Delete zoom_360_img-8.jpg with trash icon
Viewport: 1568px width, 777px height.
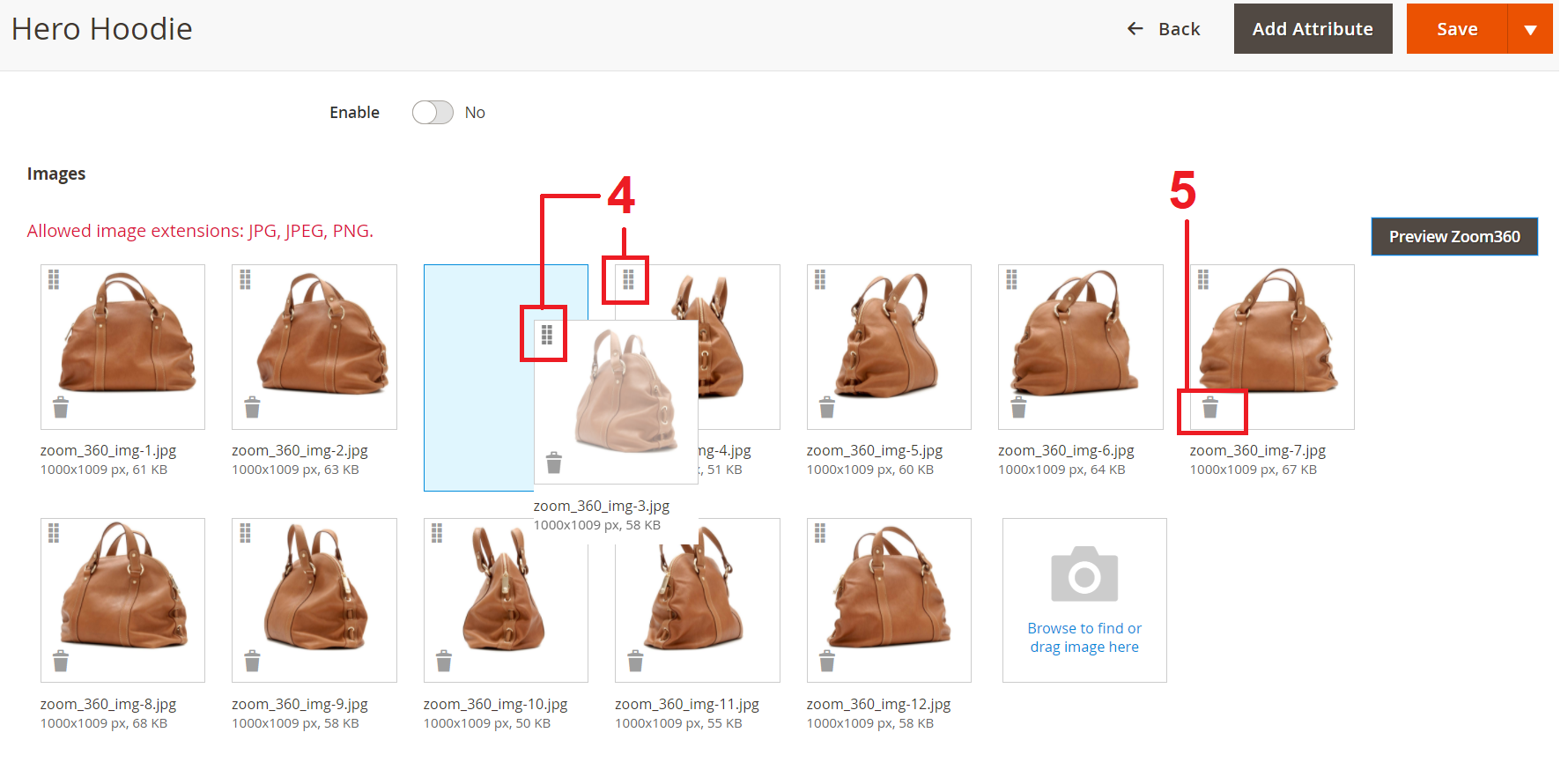pyautogui.click(x=61, y=662)
